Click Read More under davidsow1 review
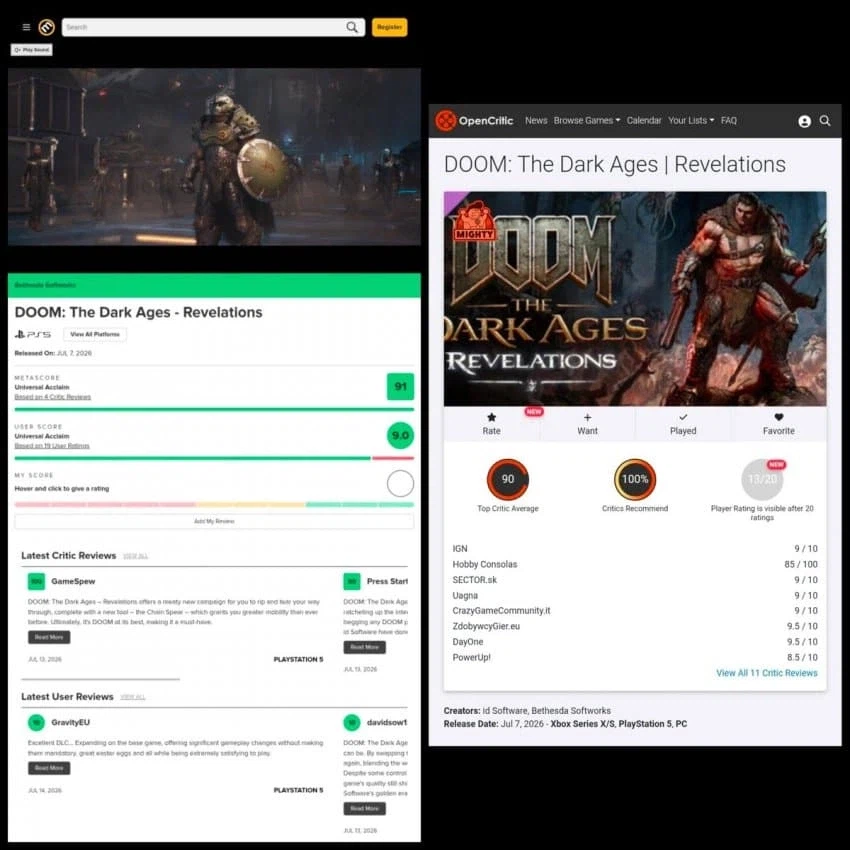 364,809
